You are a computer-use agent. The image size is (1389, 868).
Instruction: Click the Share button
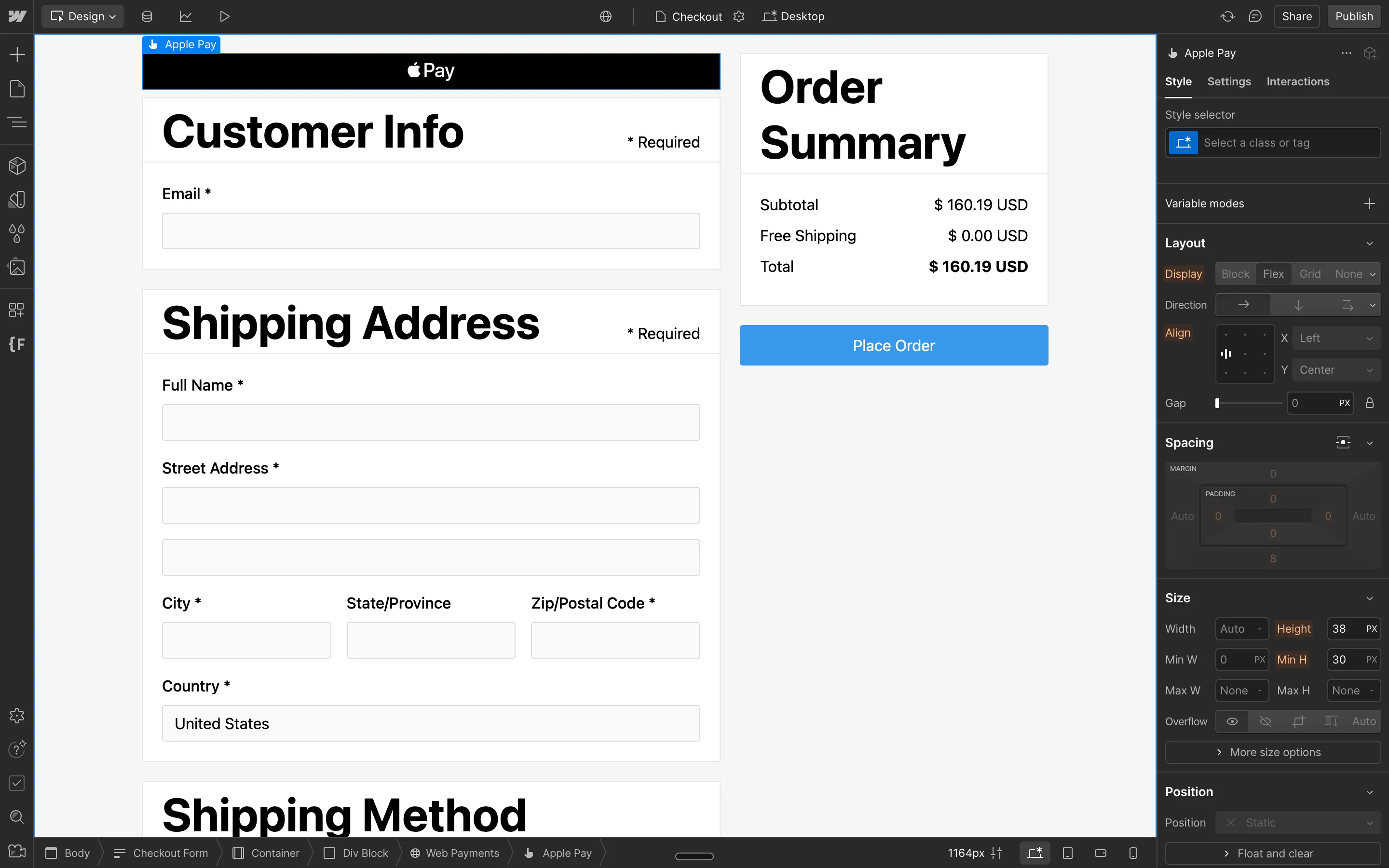[1296, 16]
